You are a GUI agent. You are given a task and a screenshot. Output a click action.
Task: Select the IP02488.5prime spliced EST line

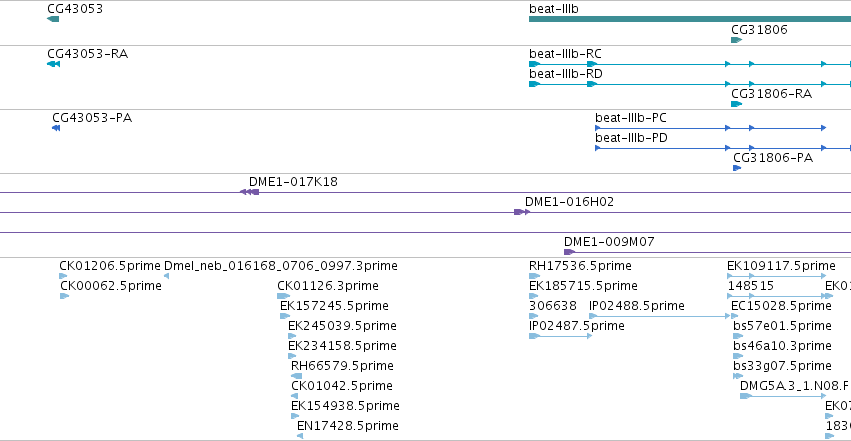[659, 316]
